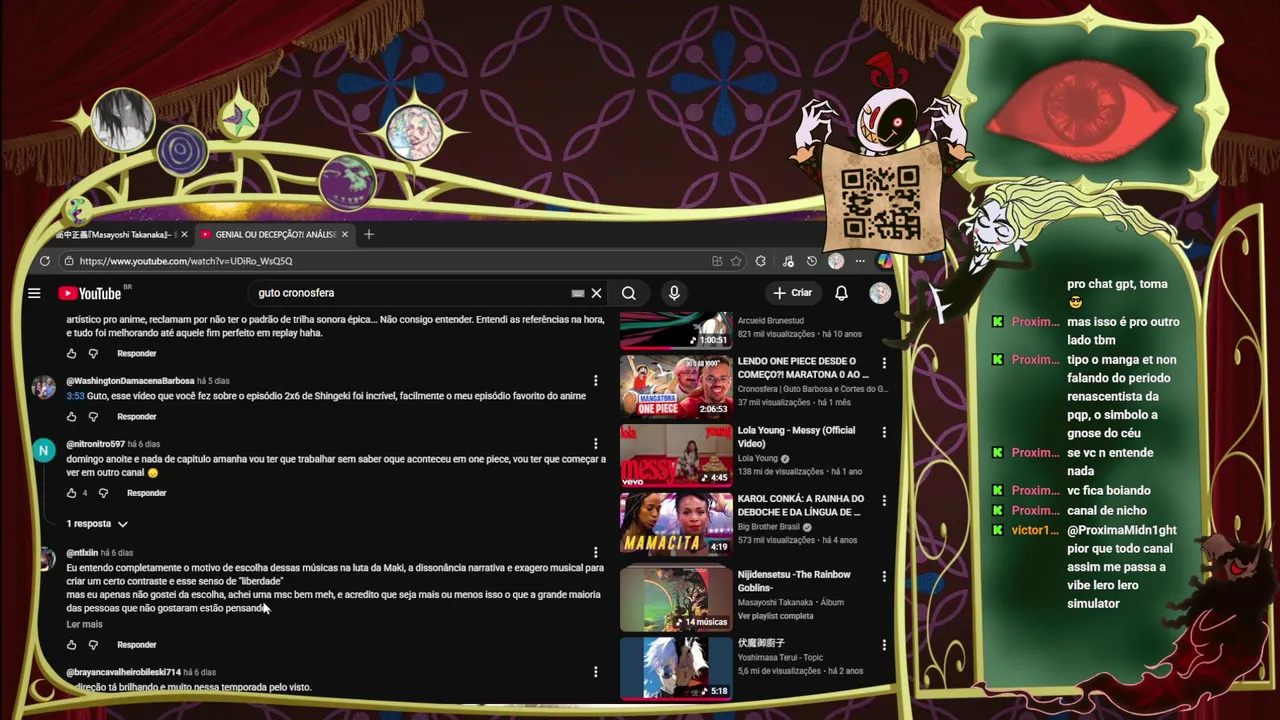1280x720 pixels.
Task: Start voice search with the microphone
Action: click(x=674, y=293)
